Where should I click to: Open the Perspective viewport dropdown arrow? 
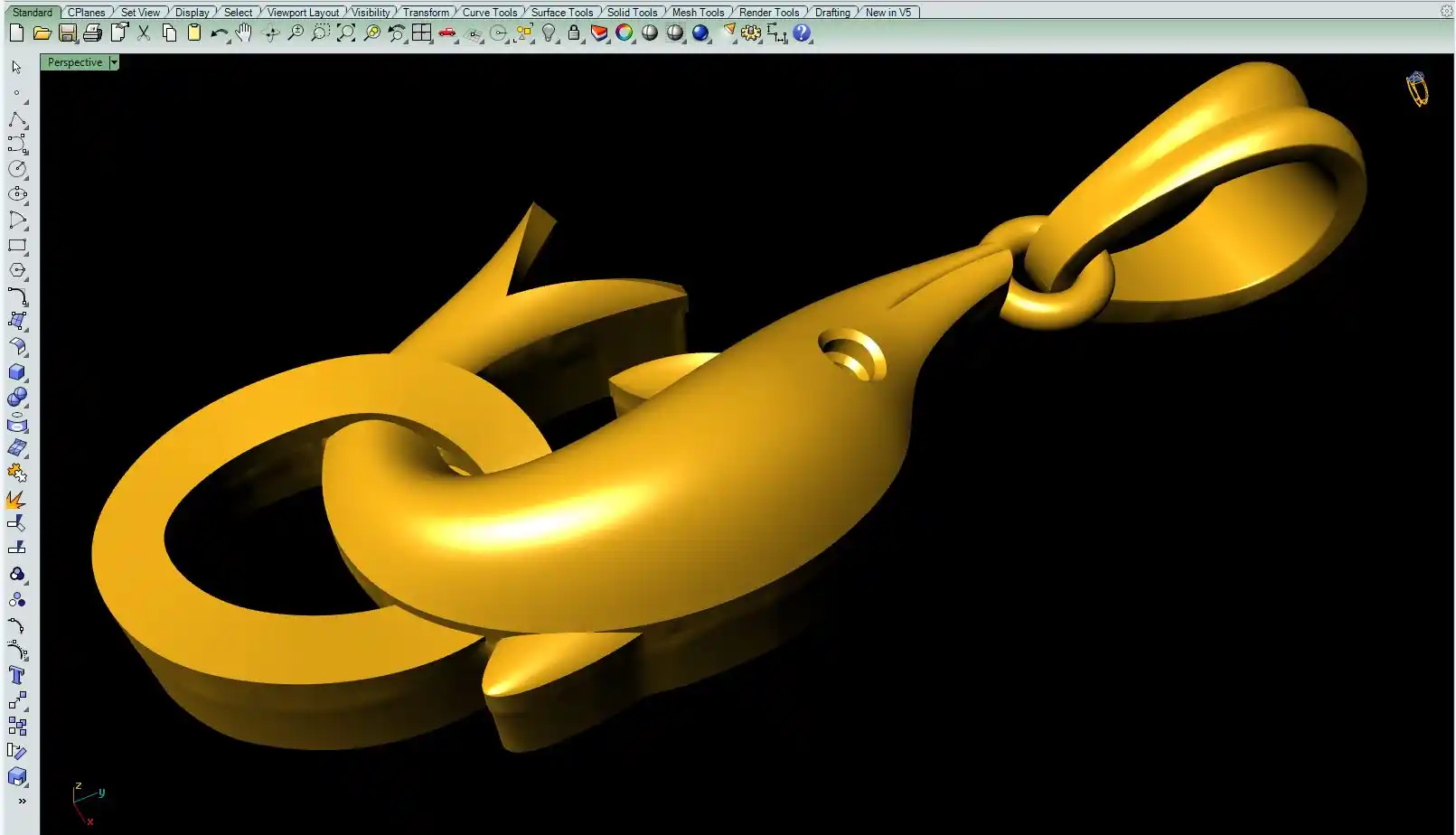click(114, 62)
